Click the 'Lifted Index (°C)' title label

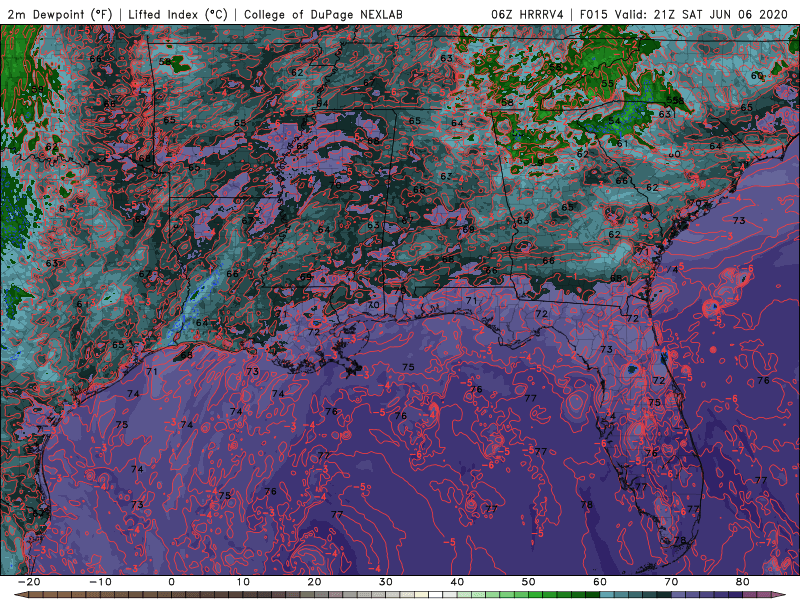[178, 14]
